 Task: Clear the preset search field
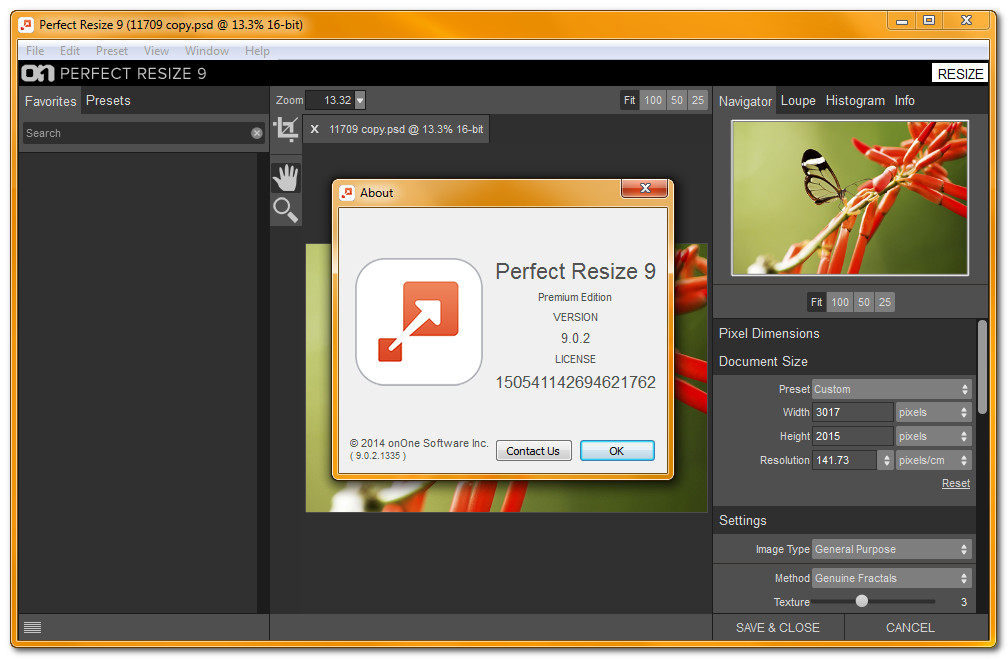(256, 133)
